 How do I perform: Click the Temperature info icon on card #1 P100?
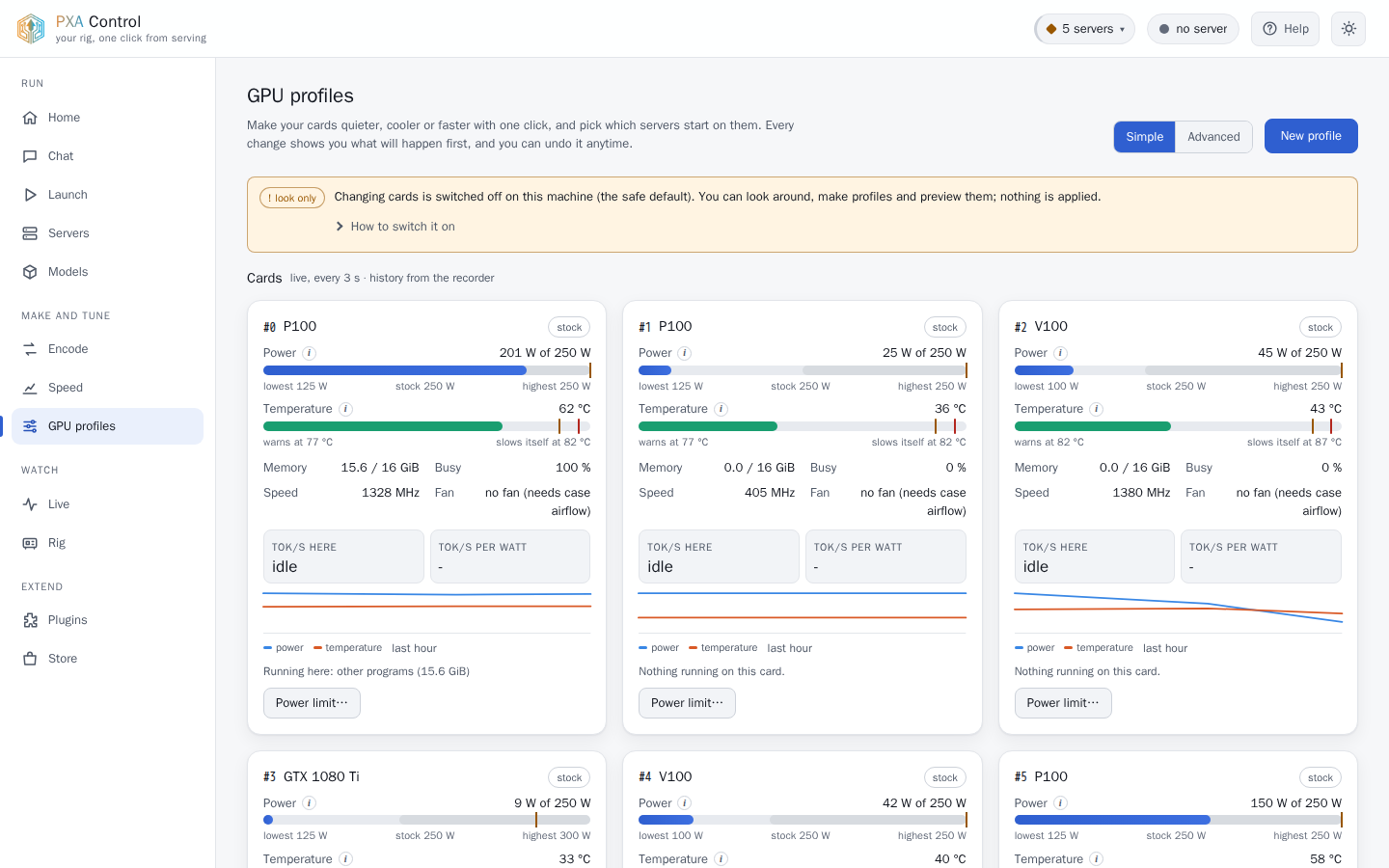[x=722, y=409]
